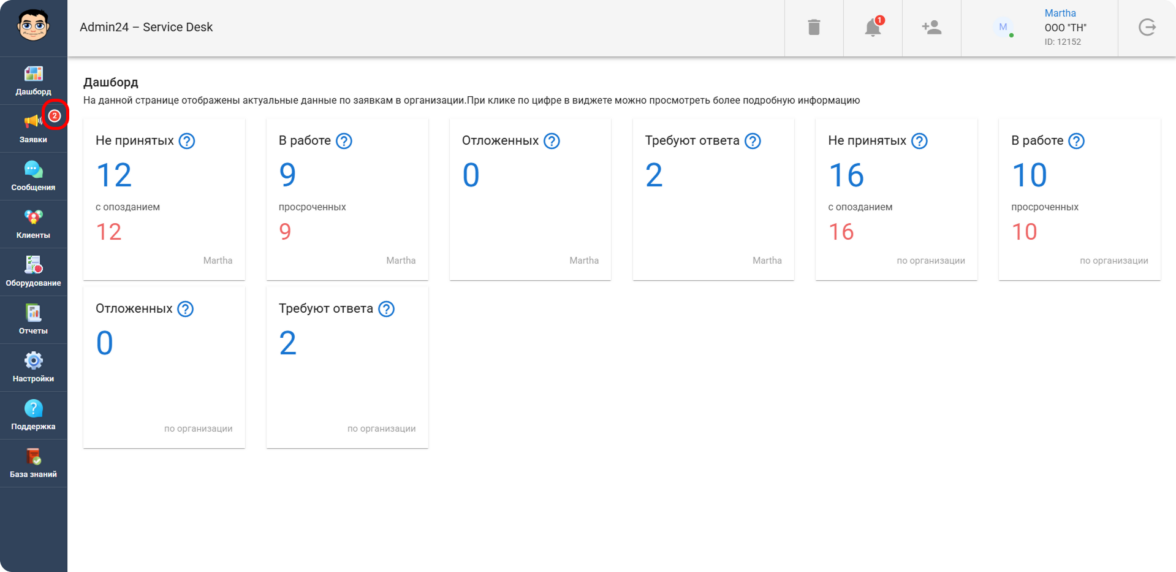Open Отчеты in sidebar

[x=33, y=318]
